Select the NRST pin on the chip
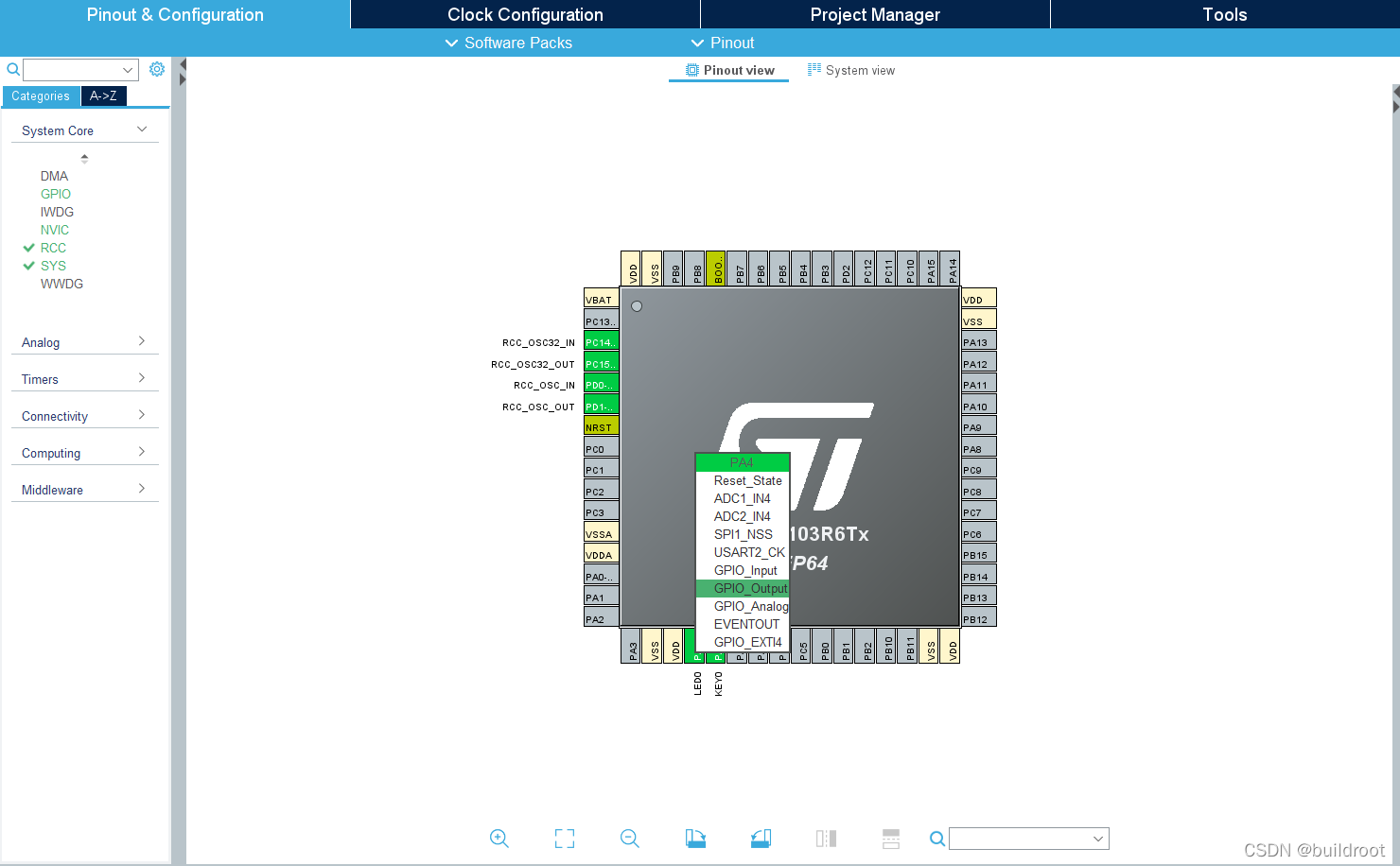Screen dimensions: 1400x866 [602, 426]
